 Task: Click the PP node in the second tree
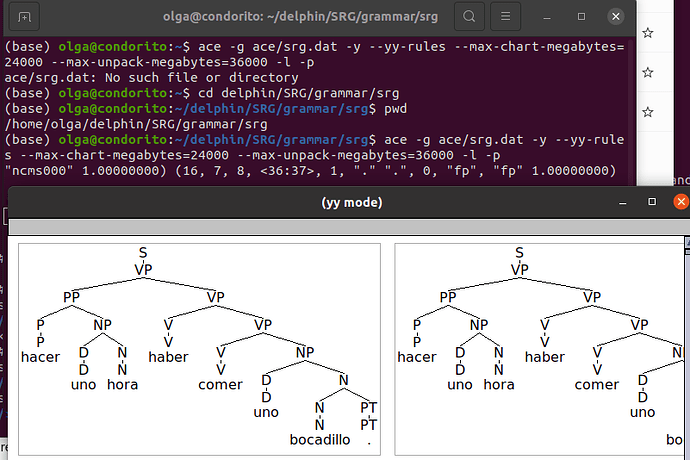click(448, 297)
